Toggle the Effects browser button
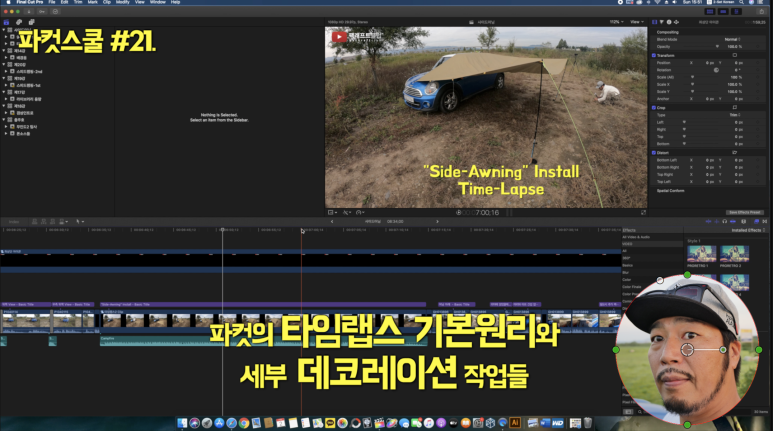 [756, 222]
